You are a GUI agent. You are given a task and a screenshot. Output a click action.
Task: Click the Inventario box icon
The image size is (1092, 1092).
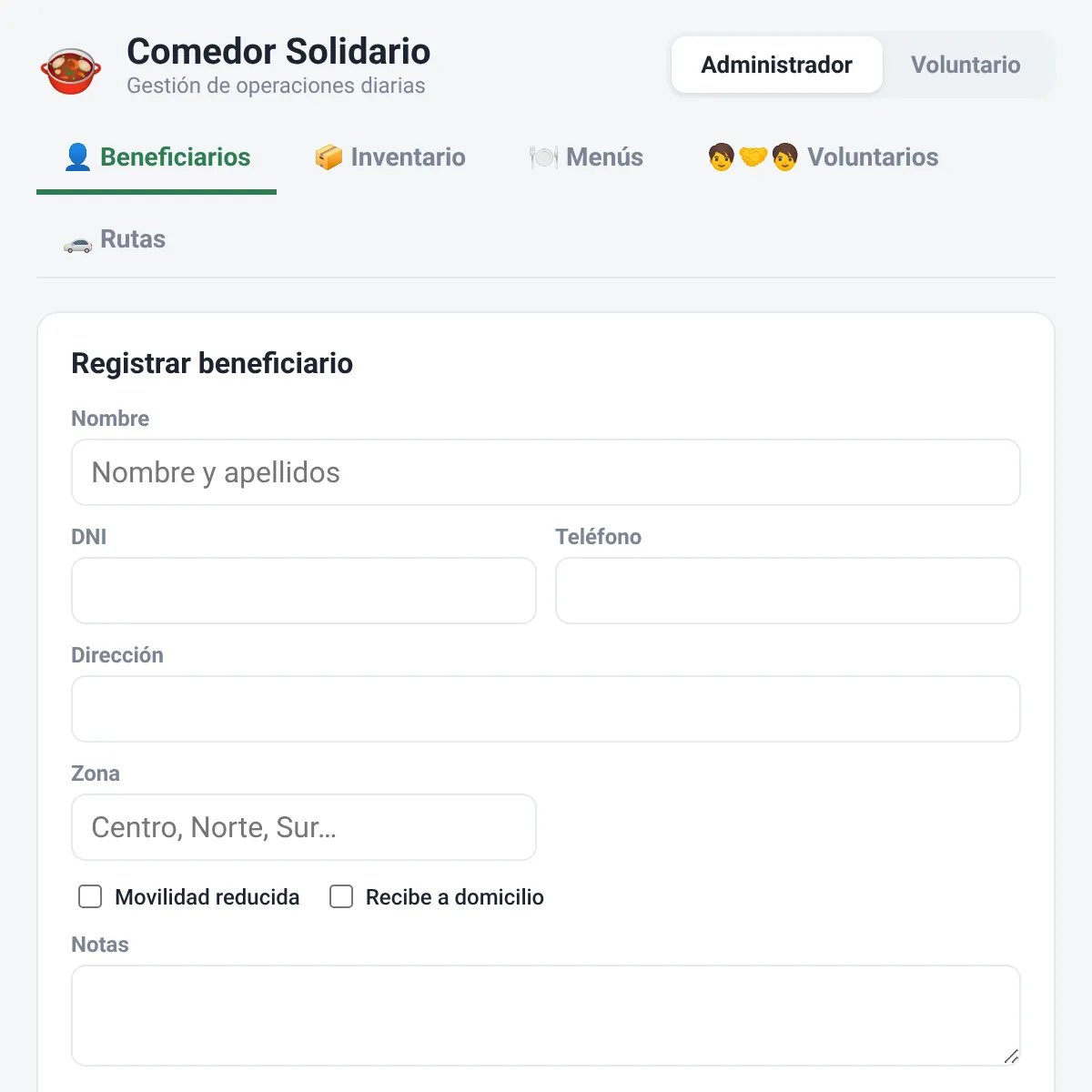click(329, 157)
